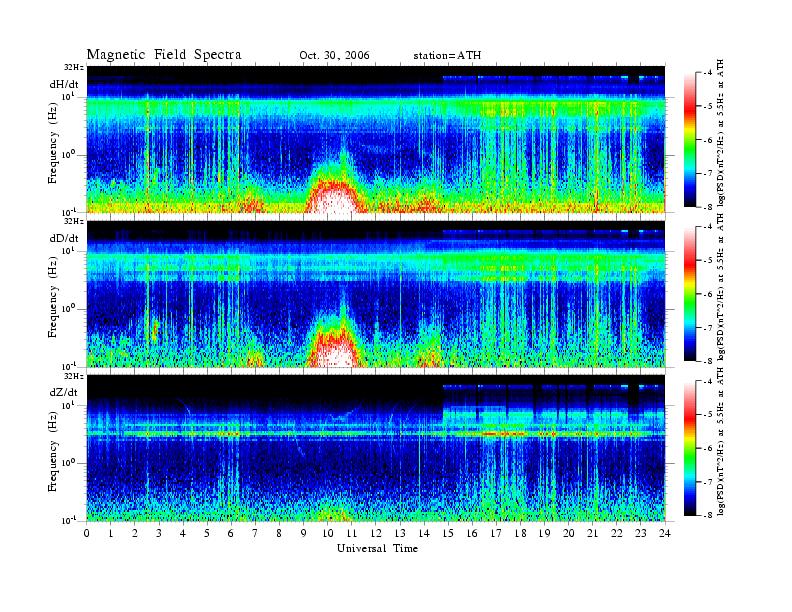The image size is (792, 612).
Task: Click time-axis tick label "10"
Action: [x=328, y=533]
